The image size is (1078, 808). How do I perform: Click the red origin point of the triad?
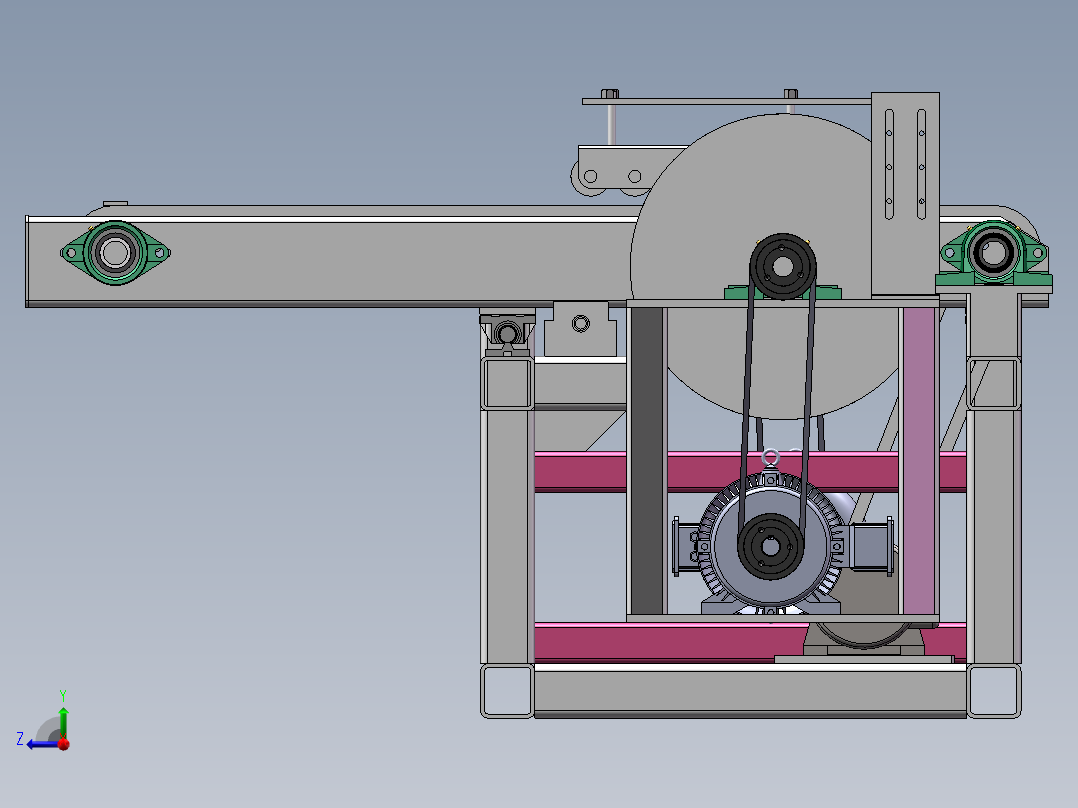(x=64, y=744)
